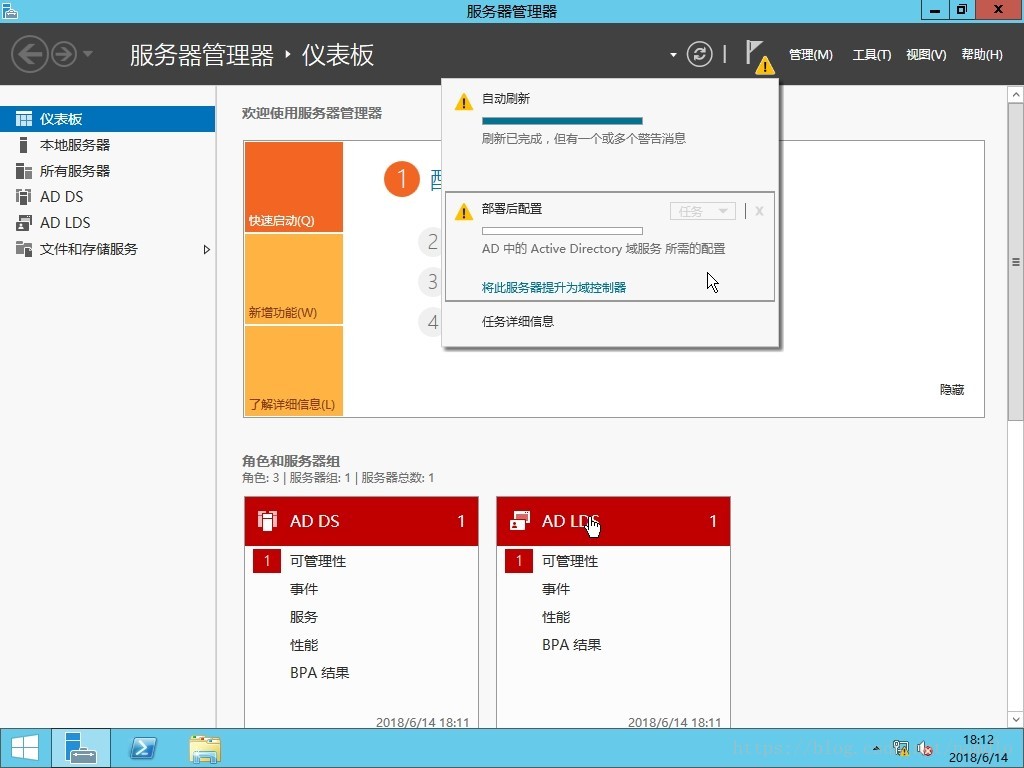
Task: Click the scrollbar down arrow
Action: (x=1016, y=720)
